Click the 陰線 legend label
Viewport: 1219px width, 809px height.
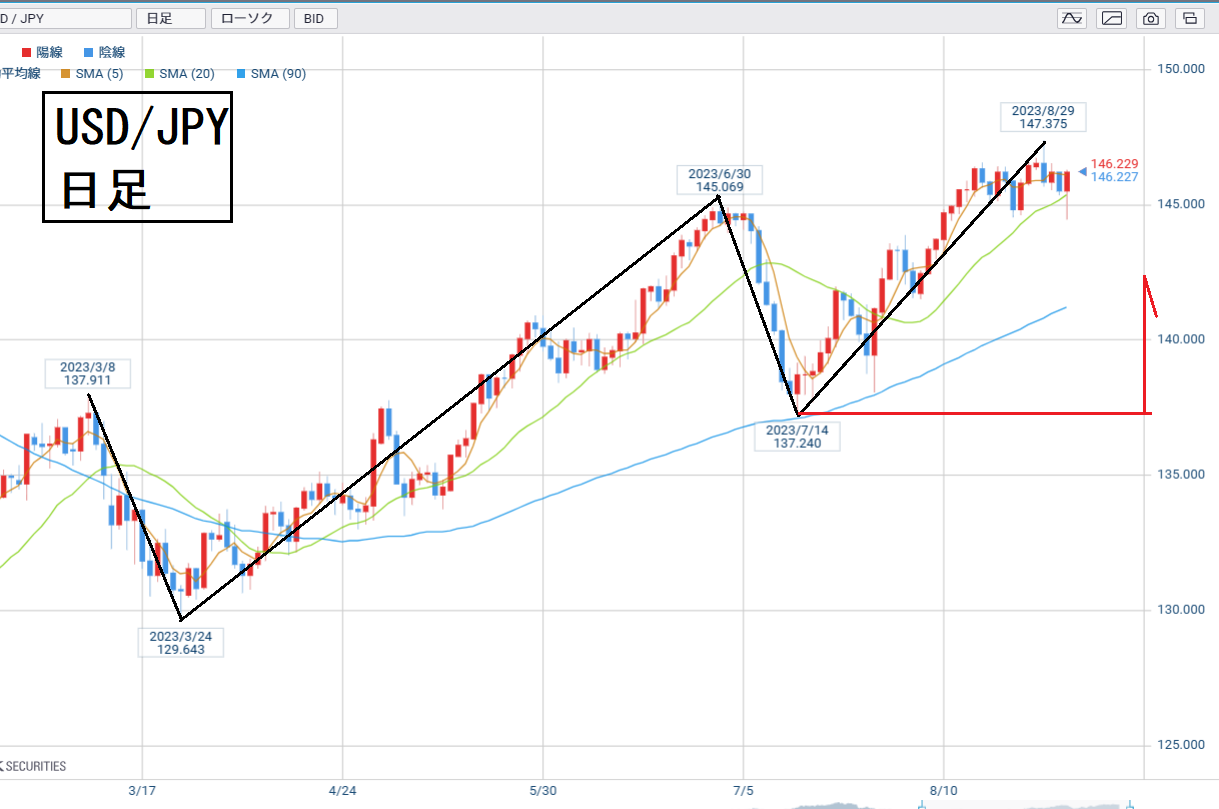pyautogui.click(x=110, y=52)
